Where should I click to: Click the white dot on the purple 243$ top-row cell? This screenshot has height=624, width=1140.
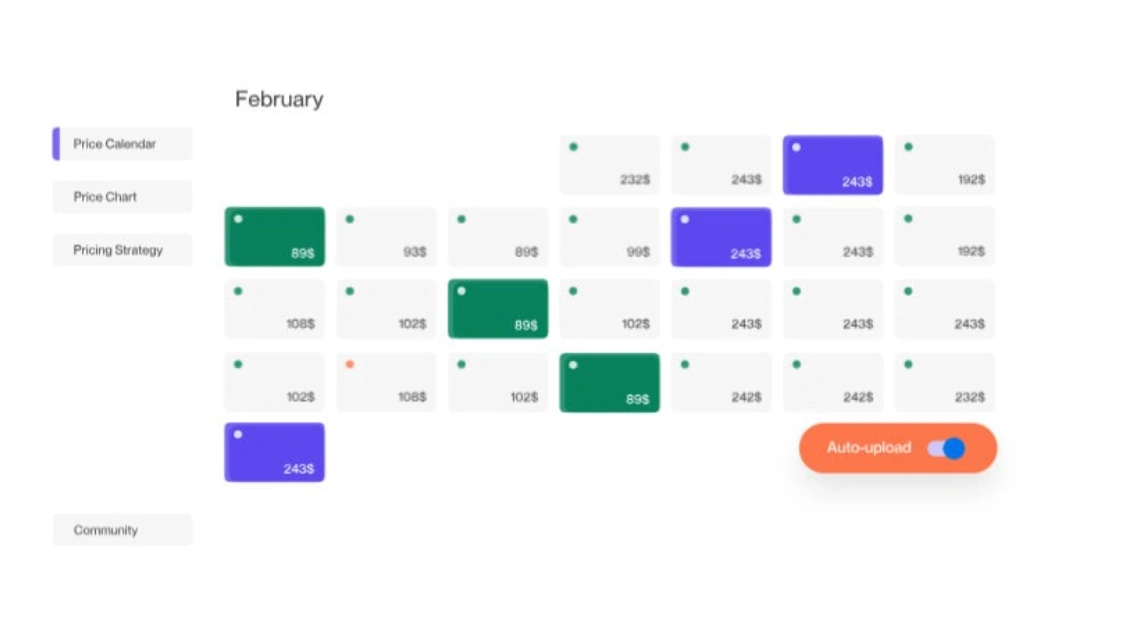796,146
